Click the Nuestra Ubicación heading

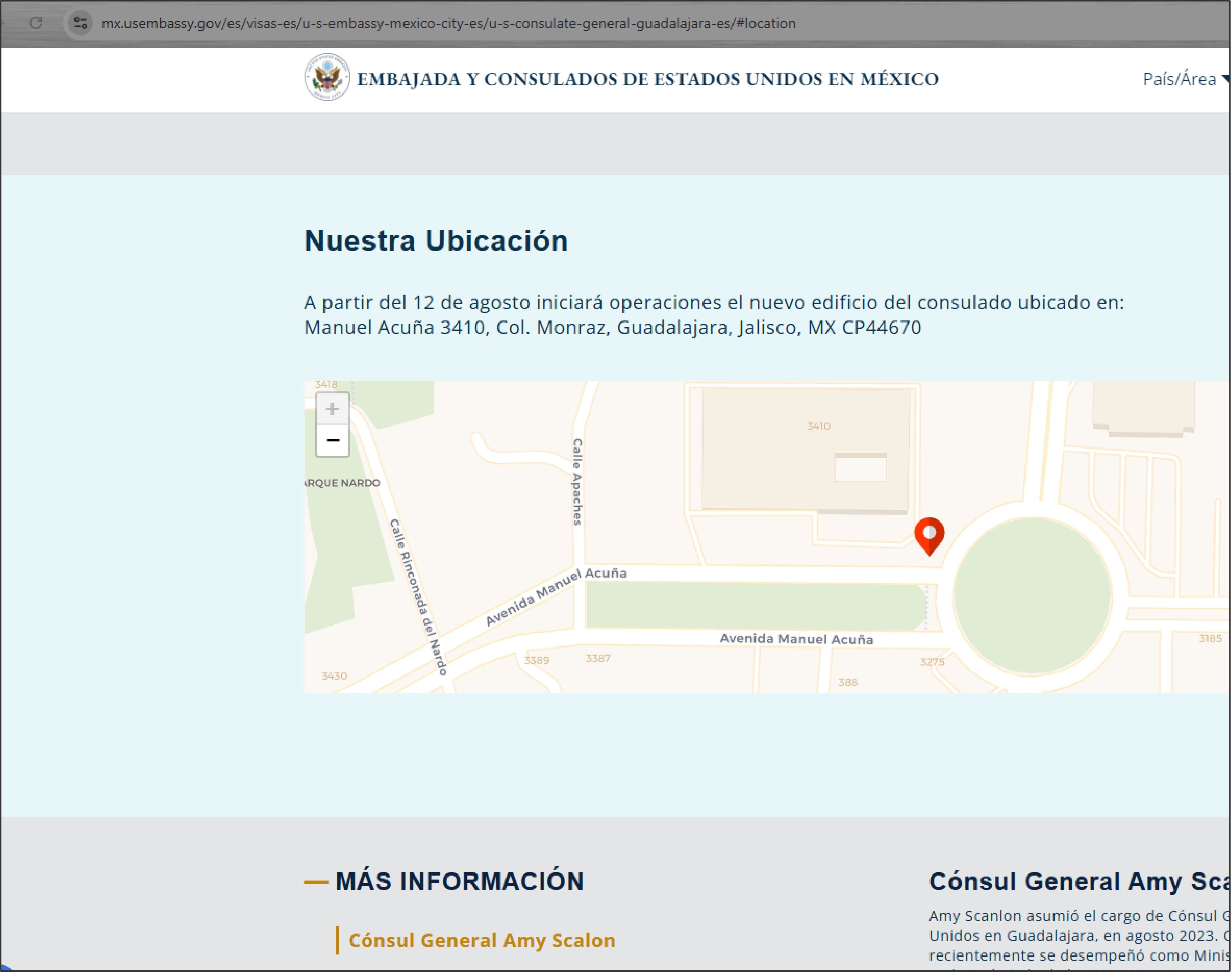tap(436, 240)
